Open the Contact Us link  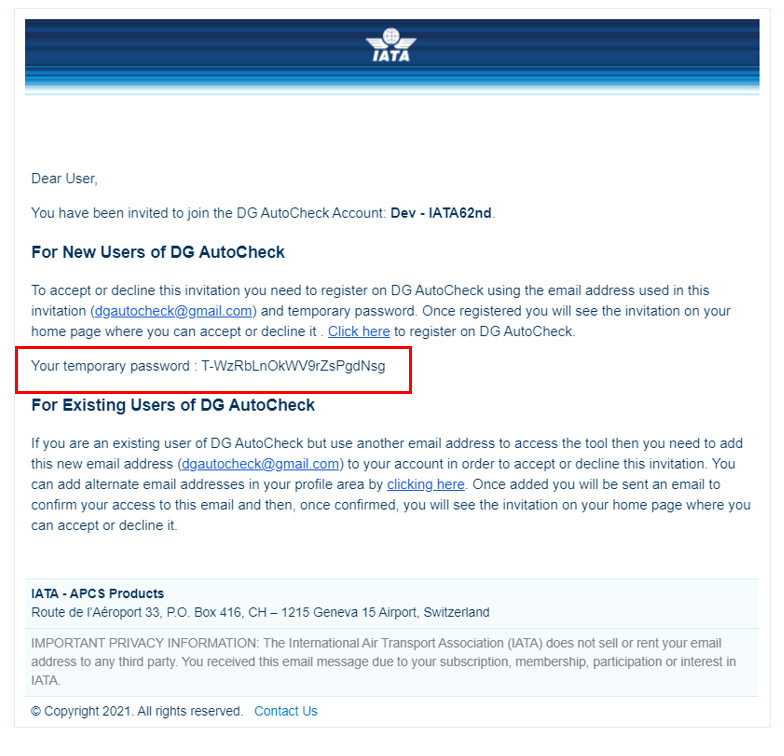point(286,711)
